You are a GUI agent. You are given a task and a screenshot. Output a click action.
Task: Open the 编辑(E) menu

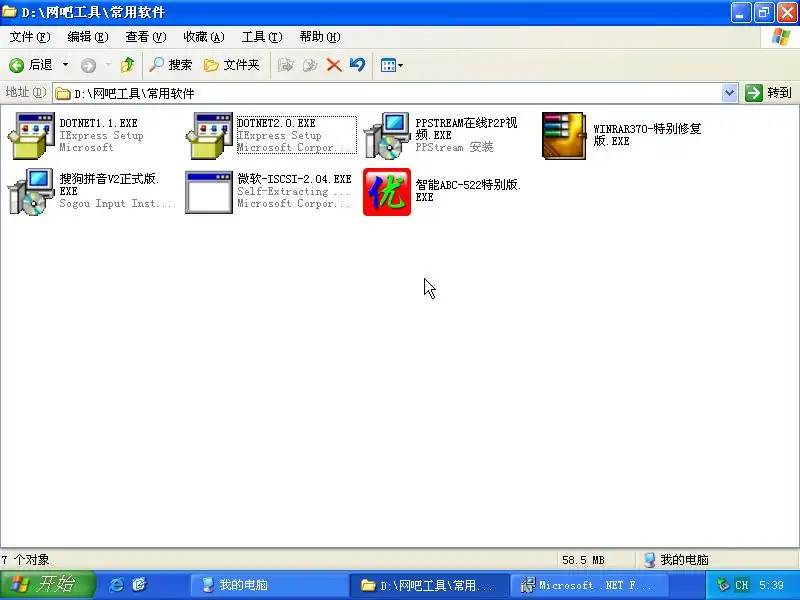(x=88, y=37)
